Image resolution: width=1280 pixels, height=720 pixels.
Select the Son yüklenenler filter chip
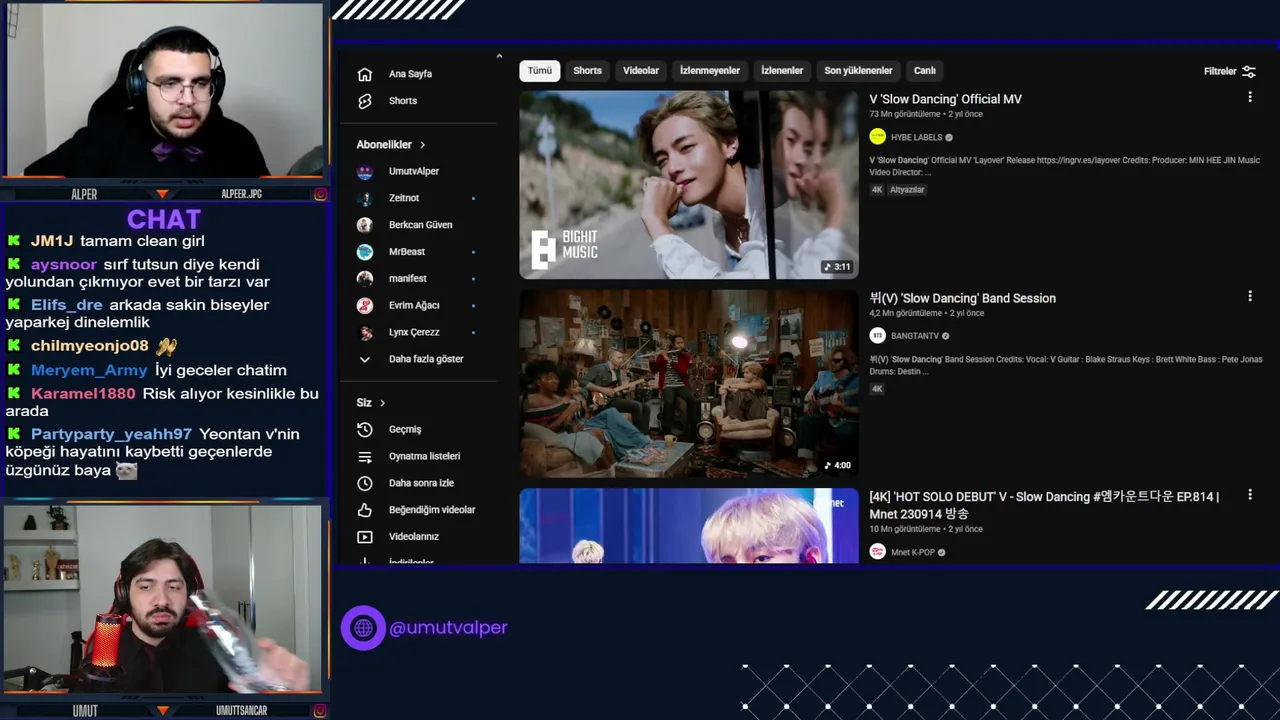[x=858, y=71]
